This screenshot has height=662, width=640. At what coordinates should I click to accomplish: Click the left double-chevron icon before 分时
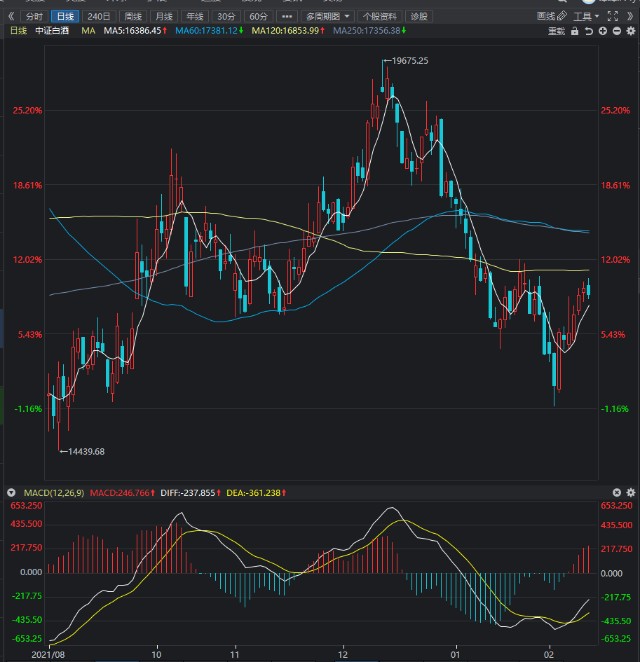pos(10,17)
